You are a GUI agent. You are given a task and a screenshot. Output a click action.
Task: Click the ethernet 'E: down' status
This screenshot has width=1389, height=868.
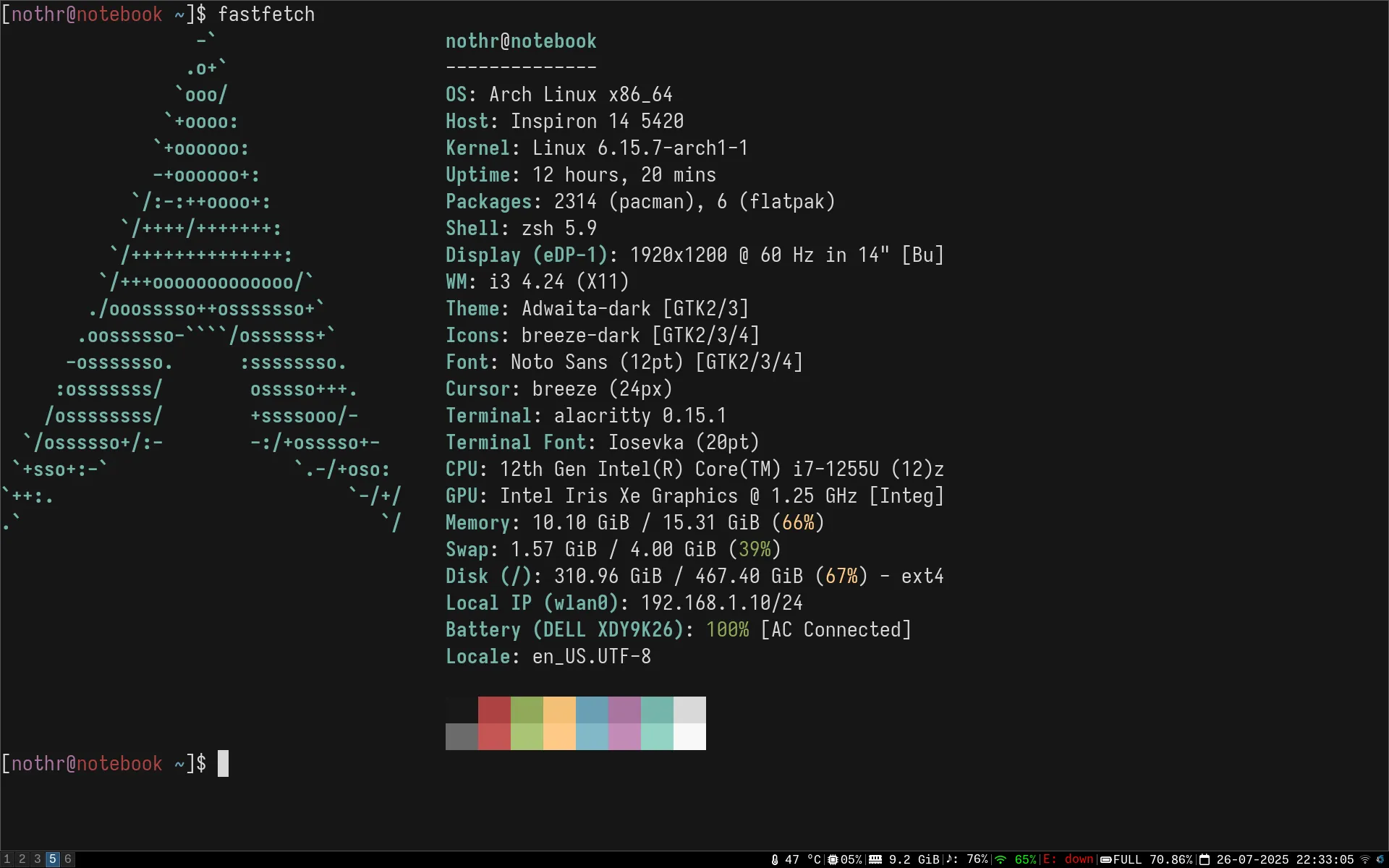[x=1068, y=859]
